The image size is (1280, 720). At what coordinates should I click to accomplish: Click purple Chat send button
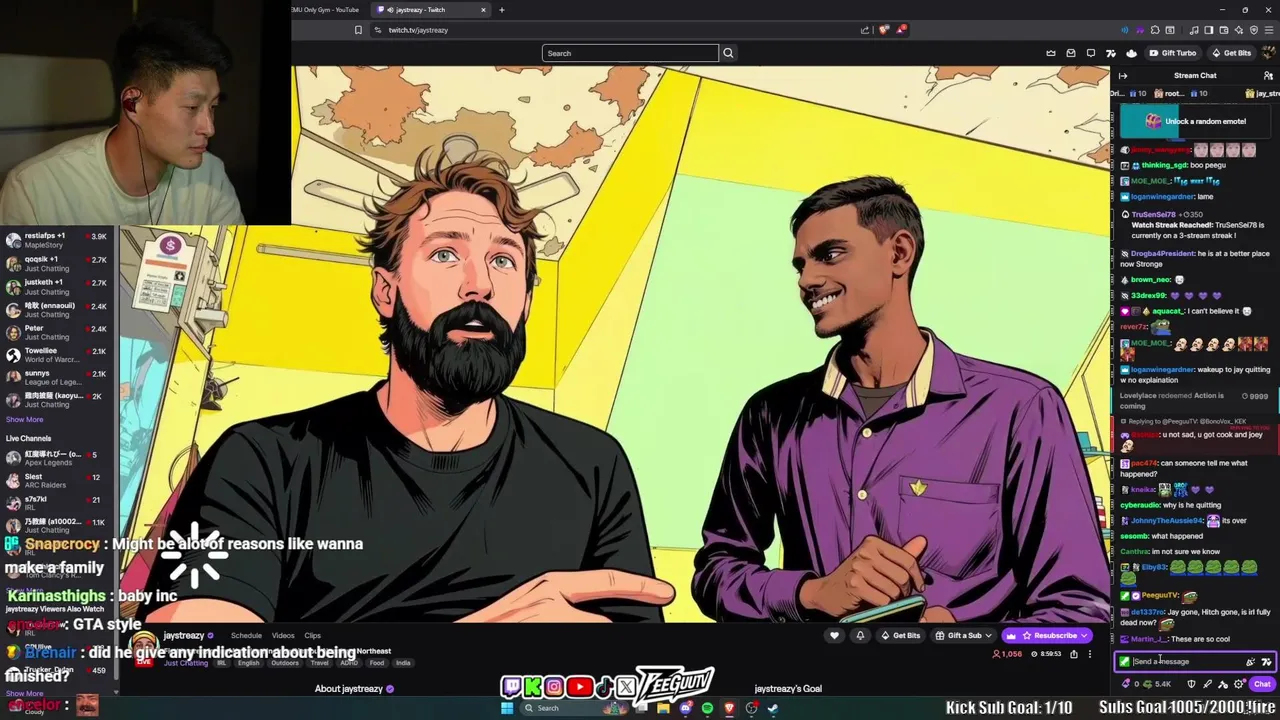pyautogui.click(x=1263, y=684)
